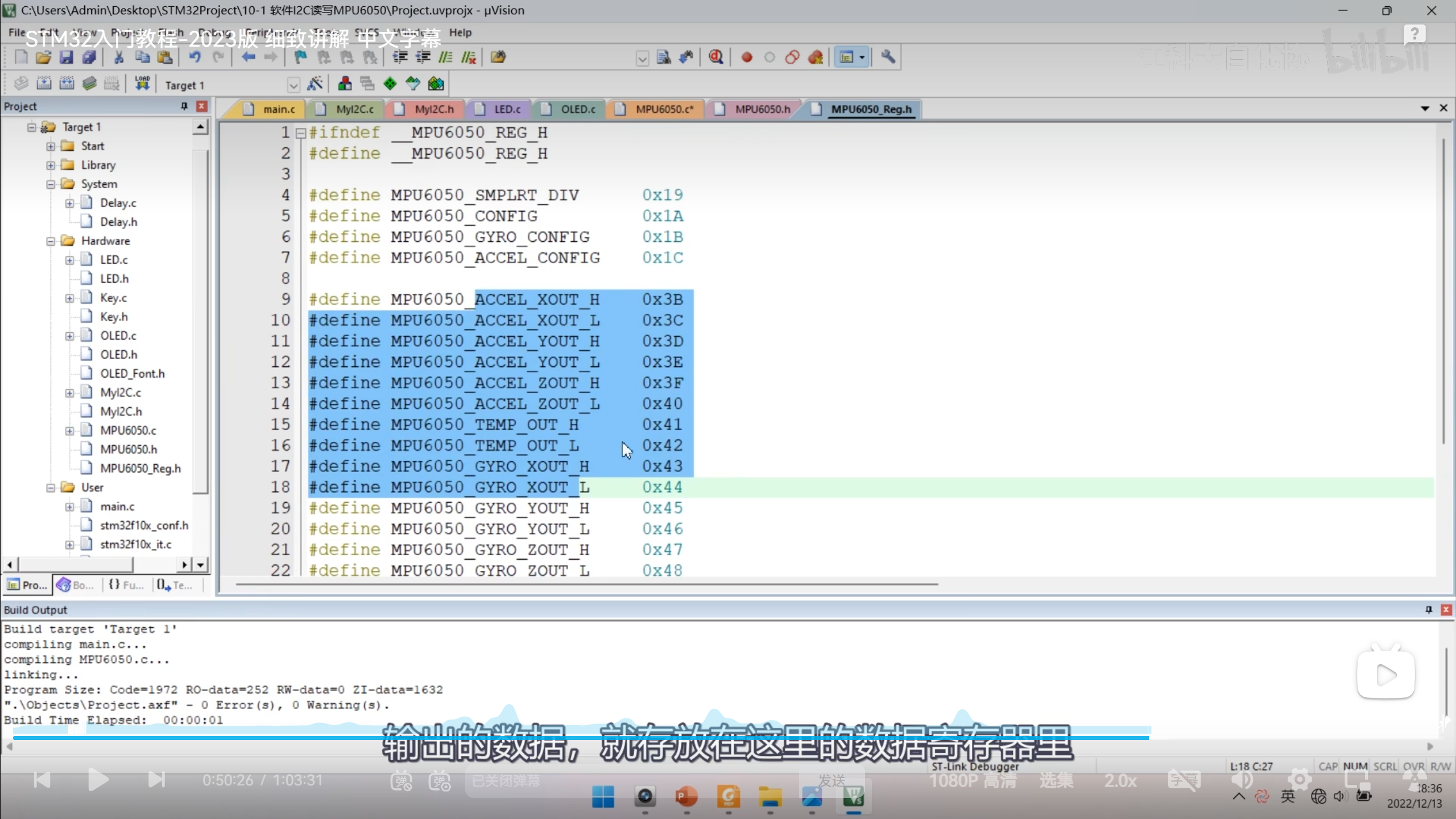The image size is (1456, 819).
Task: Click the Save file toolbar icon
Action: pyautogui.click(x=66, y=57)
